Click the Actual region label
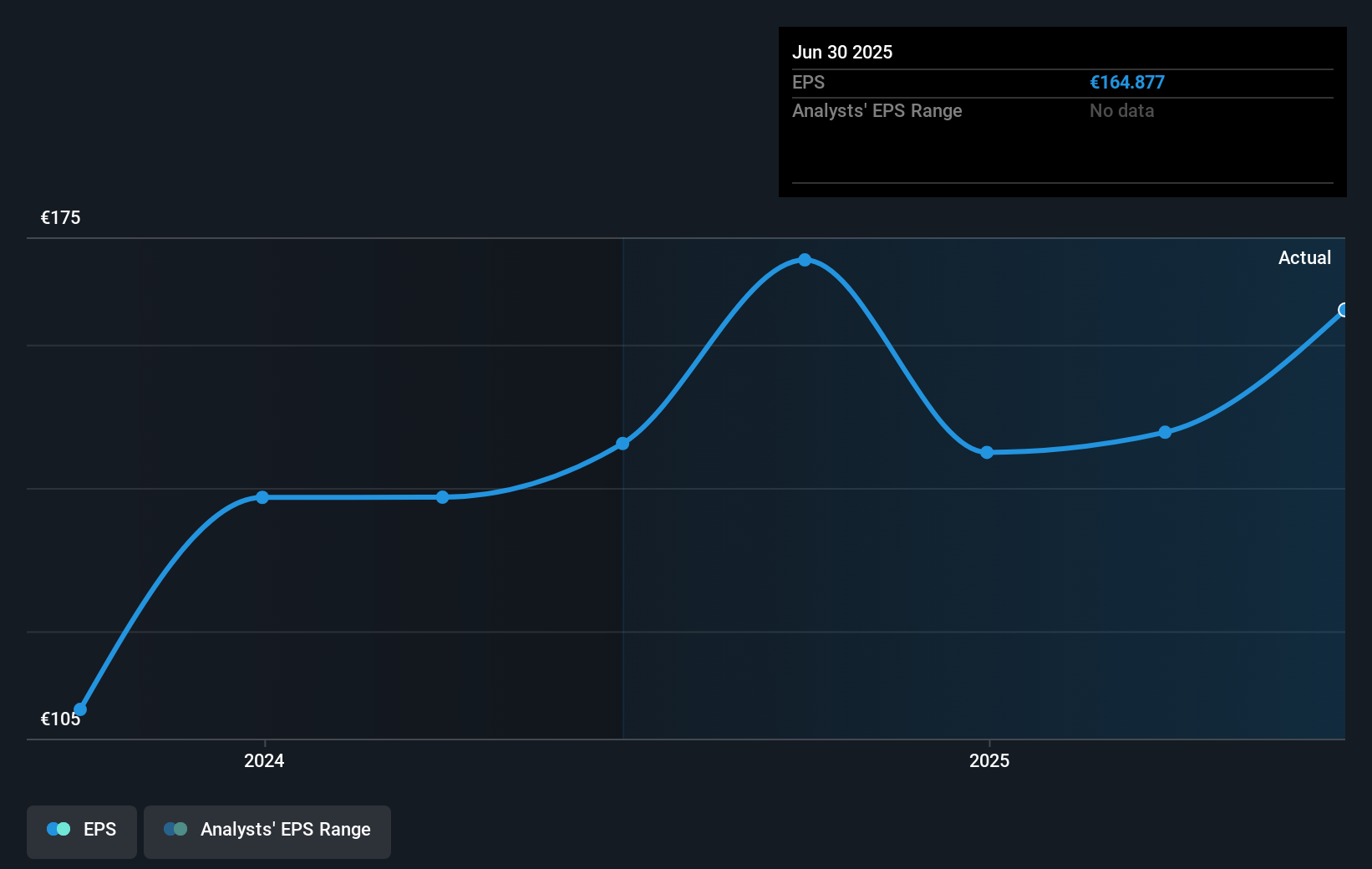1372x869 pixels. tap(1304, 257)
